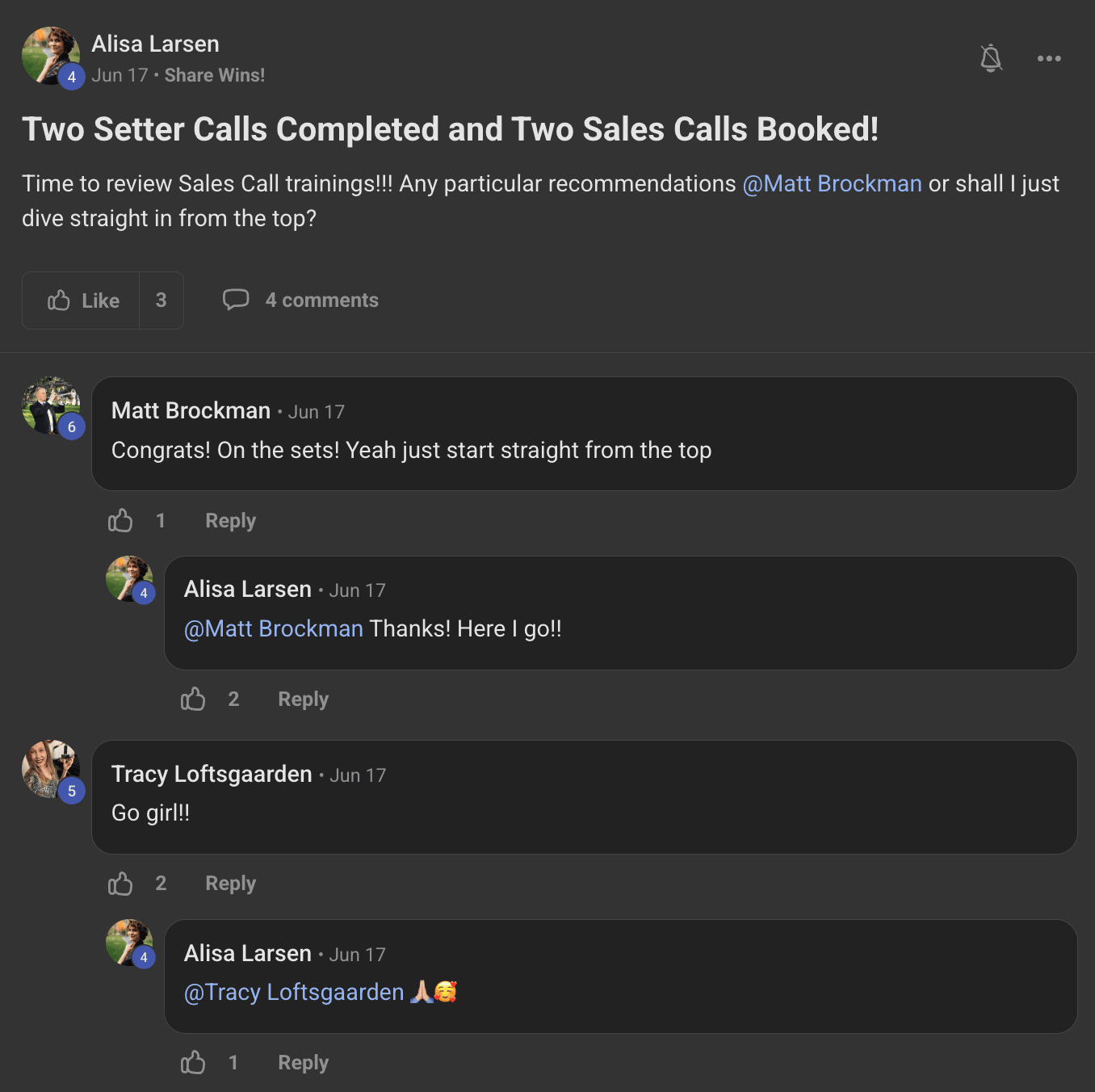
Task: Open the post's like count of 3
Action: pos(162,300)
